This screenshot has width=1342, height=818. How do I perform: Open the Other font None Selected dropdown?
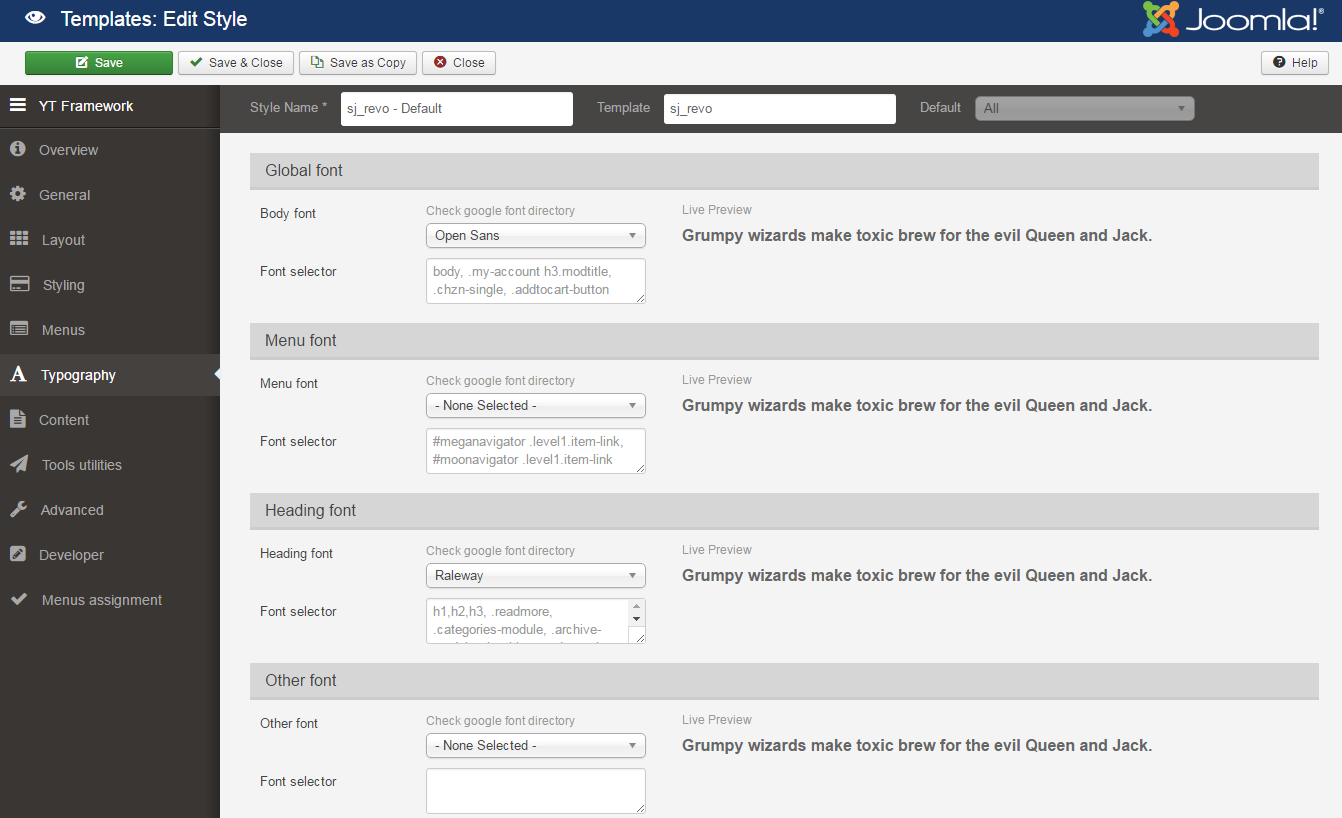tap(536, 746)
